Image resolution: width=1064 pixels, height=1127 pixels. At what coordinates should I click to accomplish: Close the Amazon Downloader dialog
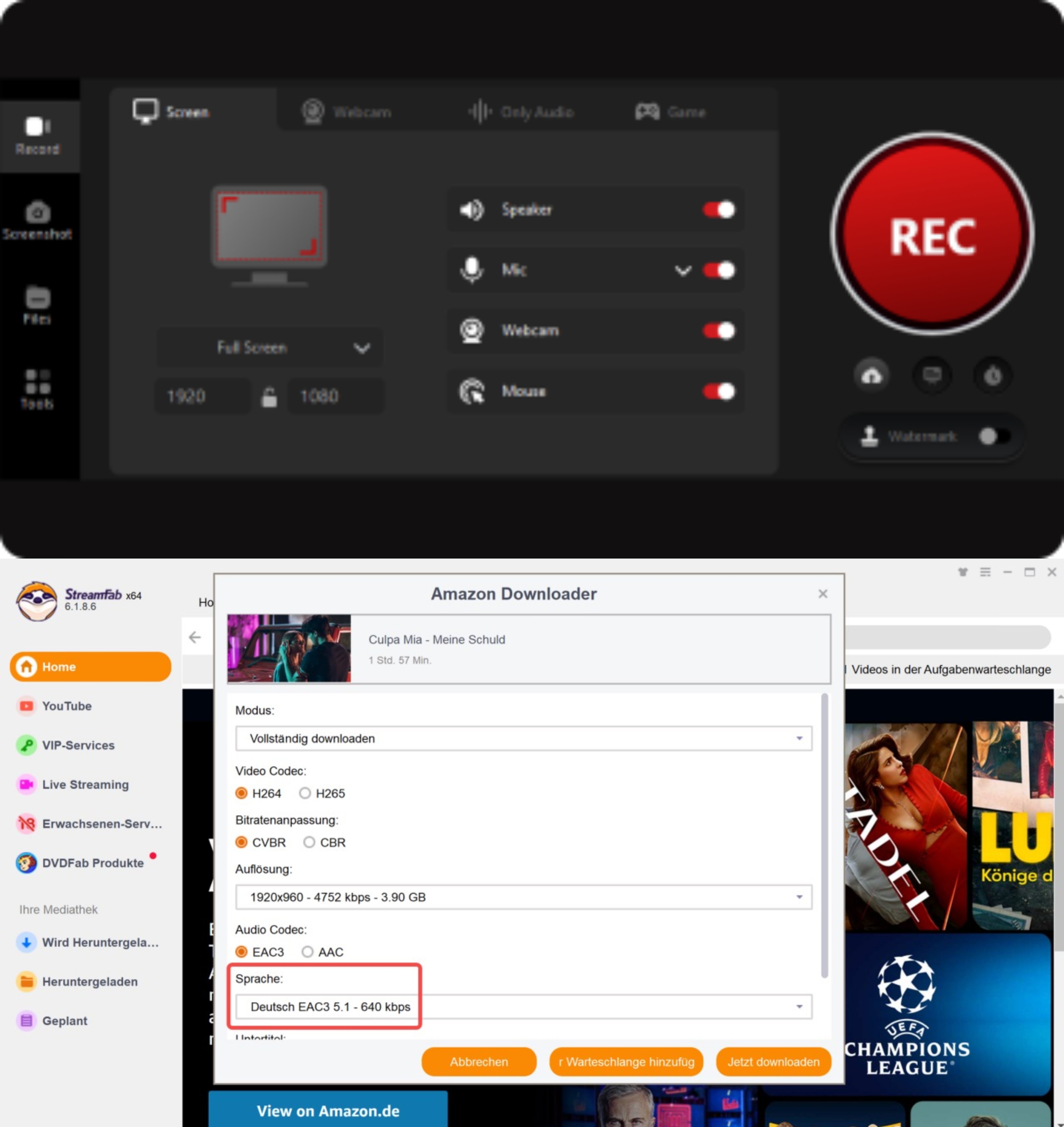[823, 594]
